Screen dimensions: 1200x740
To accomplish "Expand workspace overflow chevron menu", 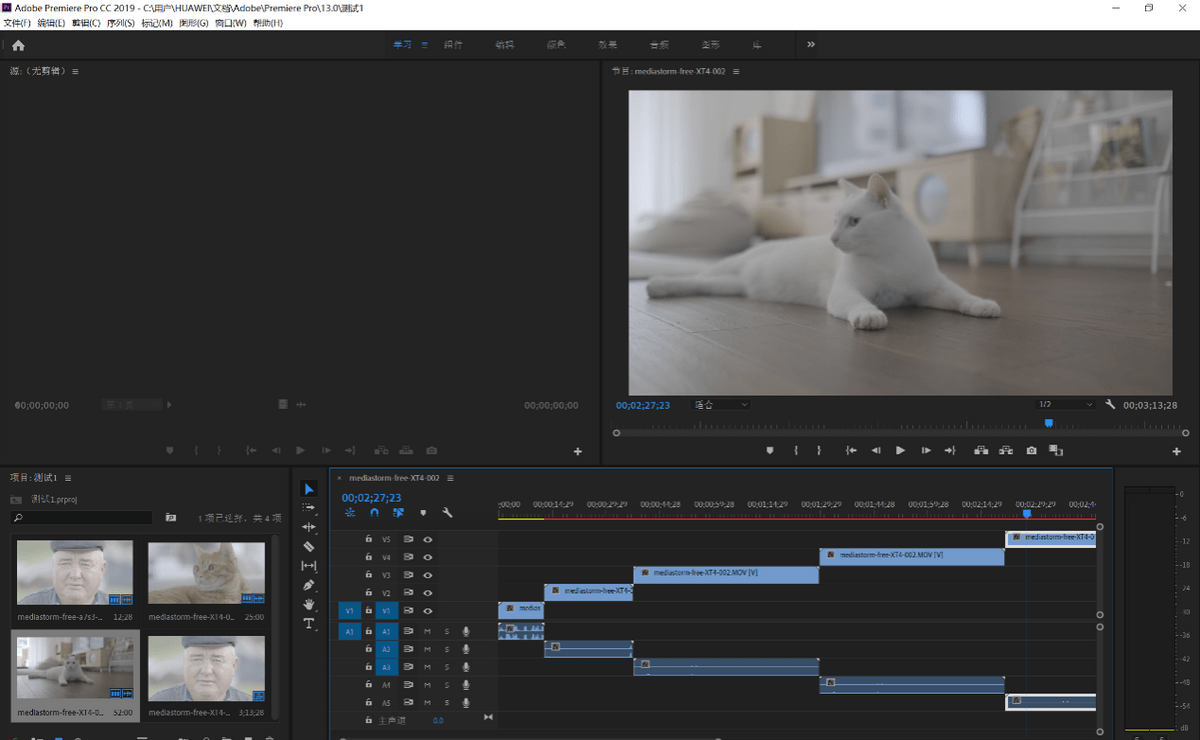I will pos(811,45).
